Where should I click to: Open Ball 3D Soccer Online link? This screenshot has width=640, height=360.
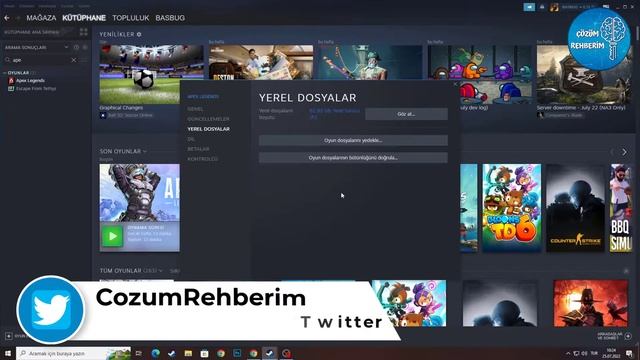[130, 116]
